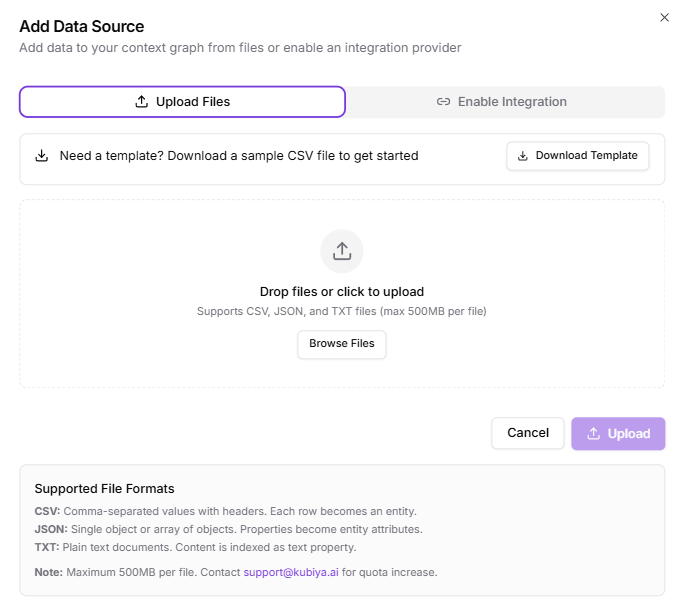The width and height of the screenshot is (683, 614).
Task: Close the Add Data Source dialog
Action: click(x=664, y=17)
